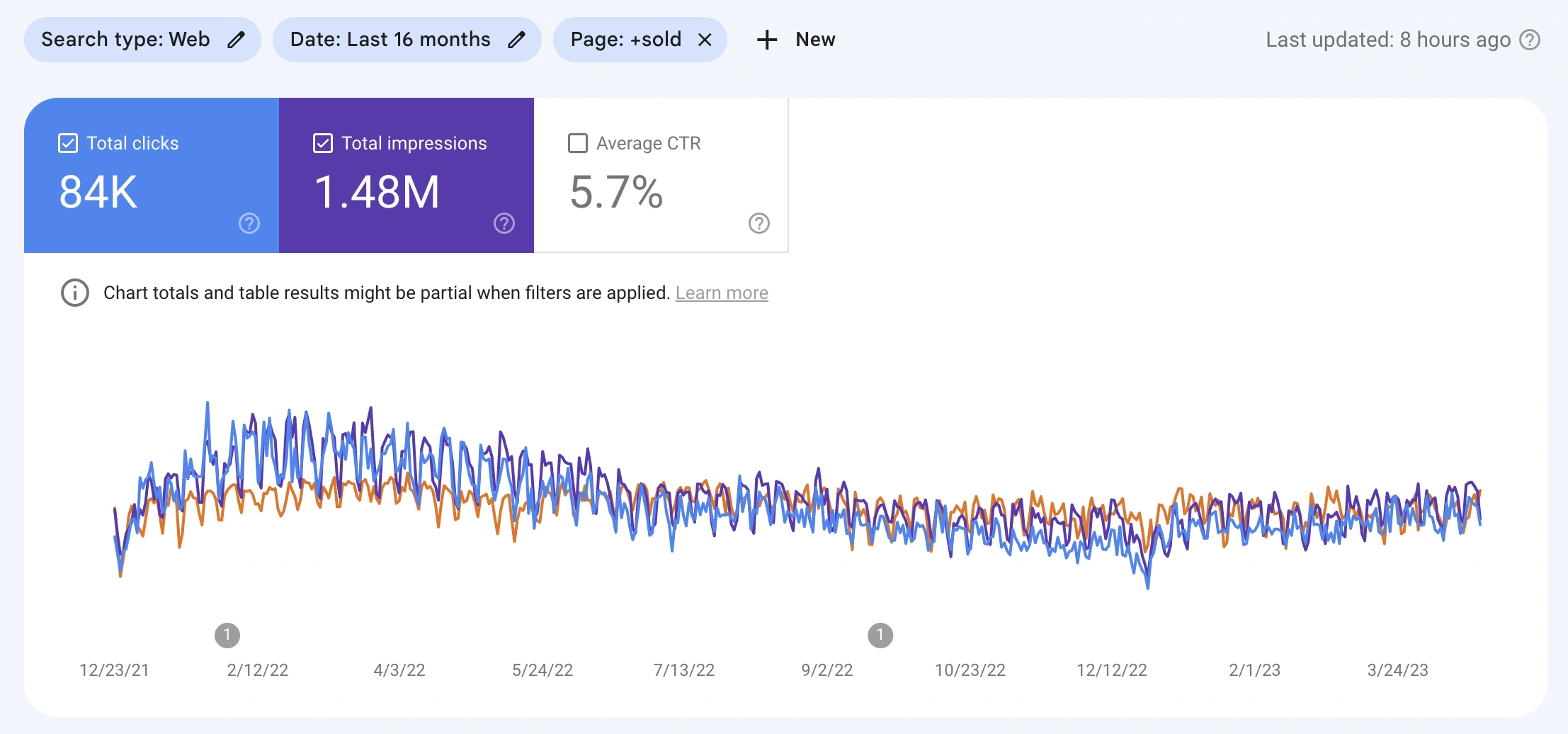Open help icon on Total impressions card
Screen dimensions: 1568x734
[x=504, y=223]
